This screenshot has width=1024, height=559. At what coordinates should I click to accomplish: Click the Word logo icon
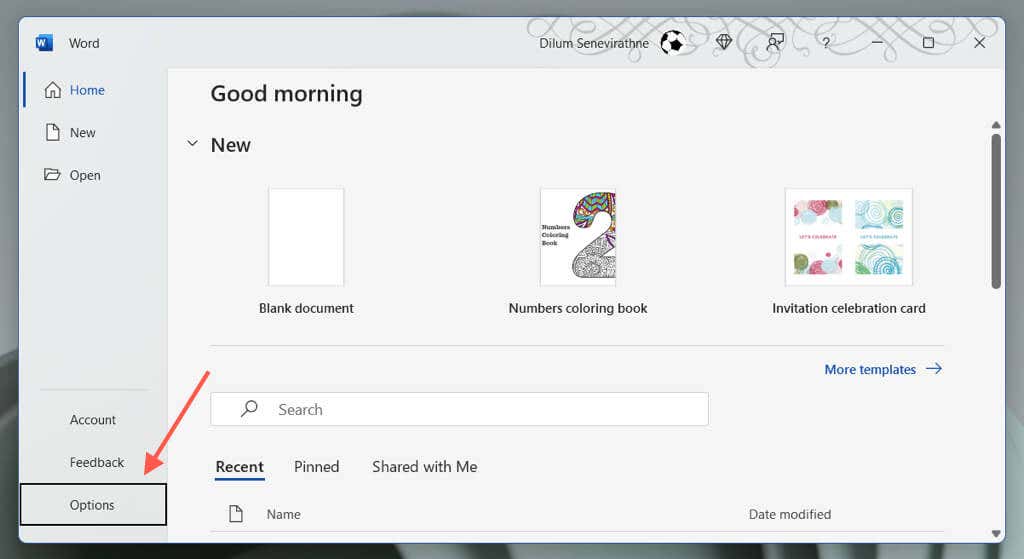44,43
